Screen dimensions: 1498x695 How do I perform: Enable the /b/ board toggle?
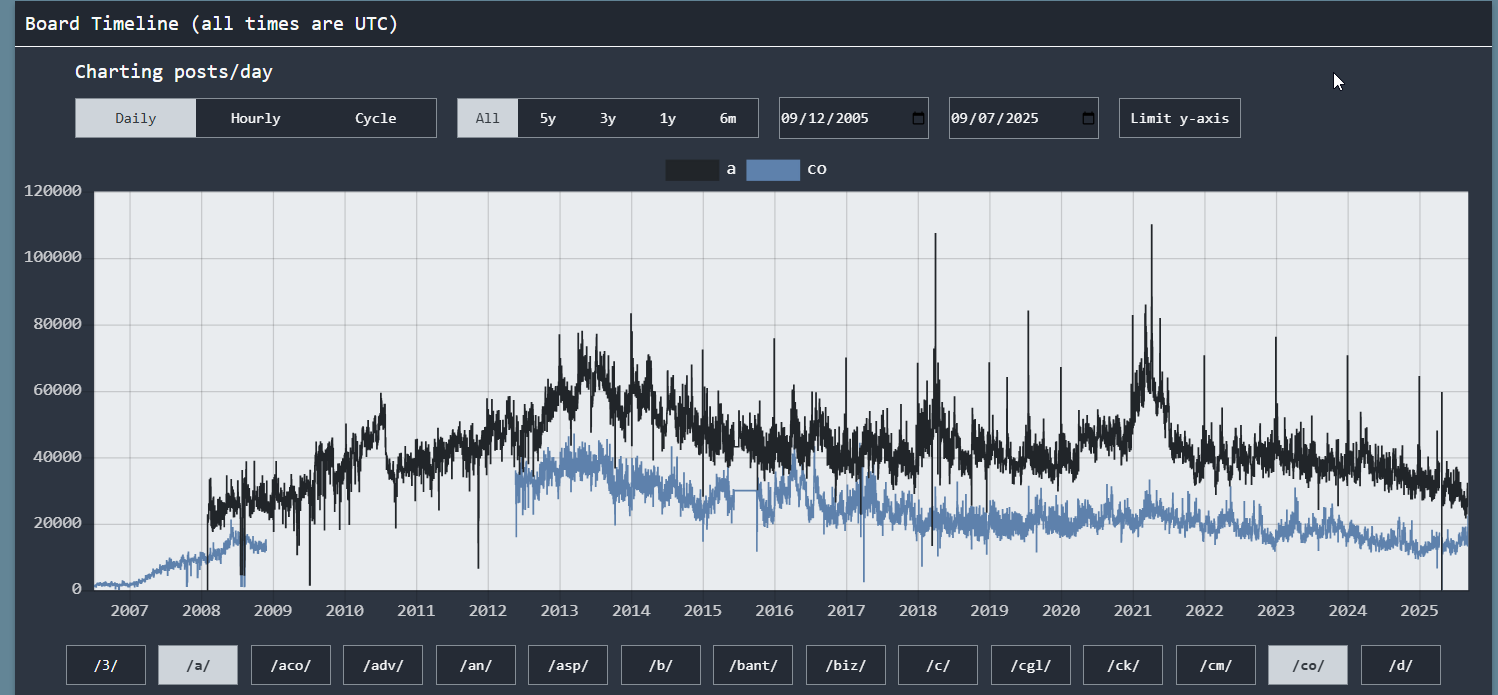pyautogui.click(x=660, y=665)
